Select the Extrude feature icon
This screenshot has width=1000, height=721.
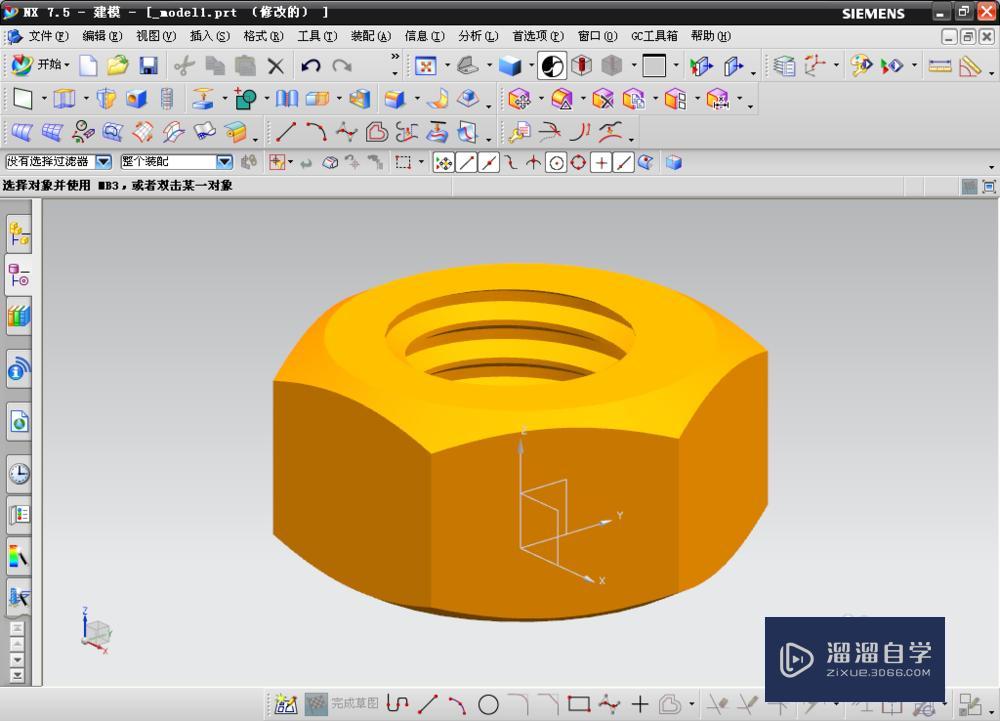[64, 99]
